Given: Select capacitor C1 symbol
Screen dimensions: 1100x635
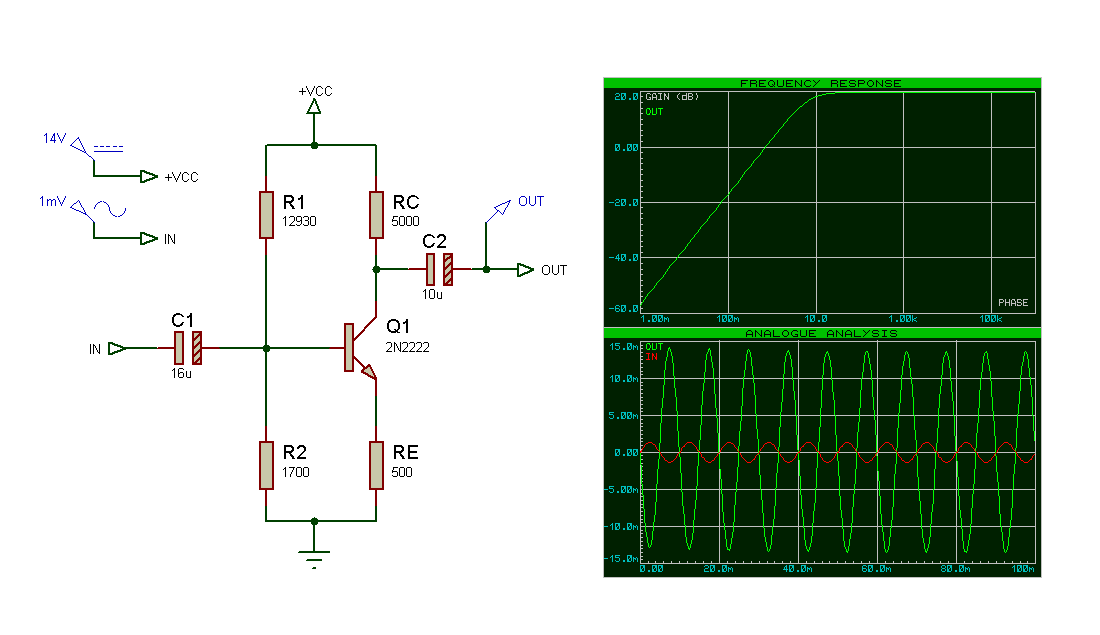Looking at the screenshot, I should point(187,348).
